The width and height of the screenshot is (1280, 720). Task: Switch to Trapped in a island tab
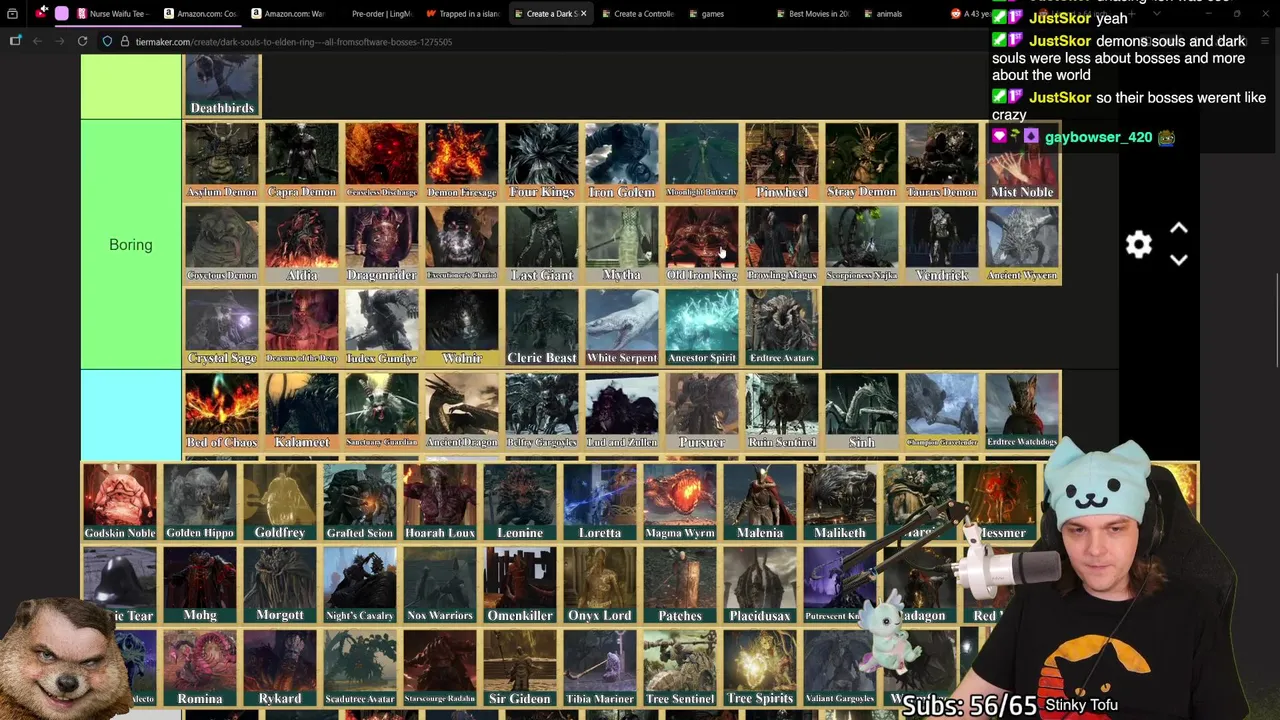(462, 14)
